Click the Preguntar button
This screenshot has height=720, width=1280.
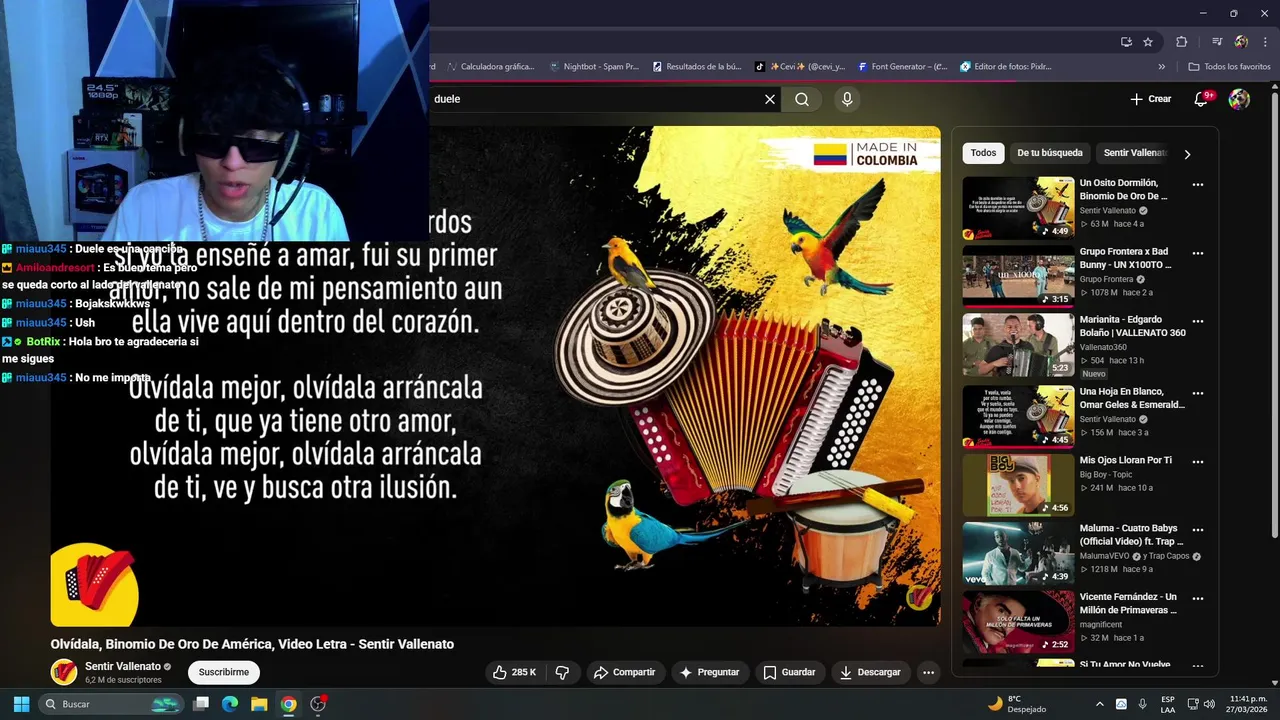709,672
